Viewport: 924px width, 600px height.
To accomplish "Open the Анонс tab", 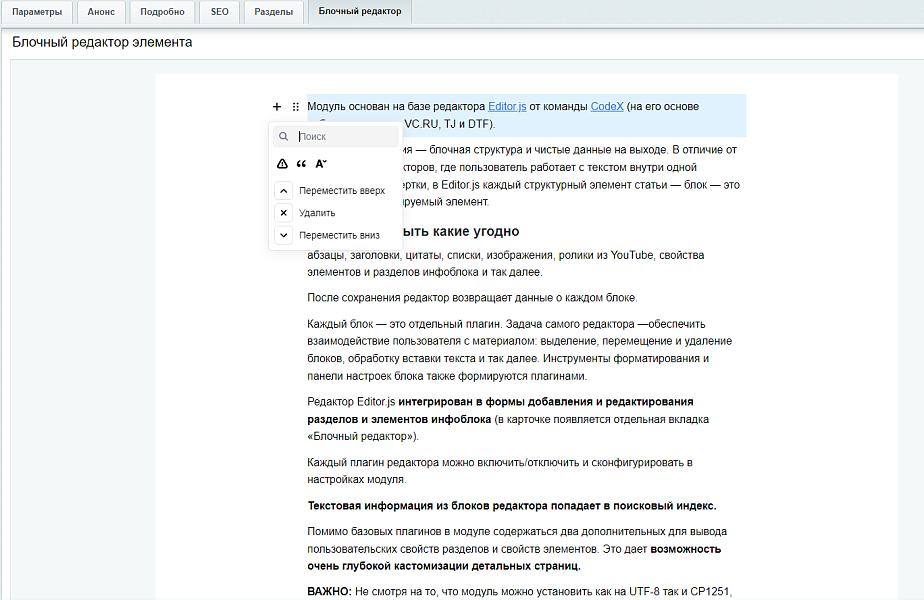I will click(x=101, y=12).
